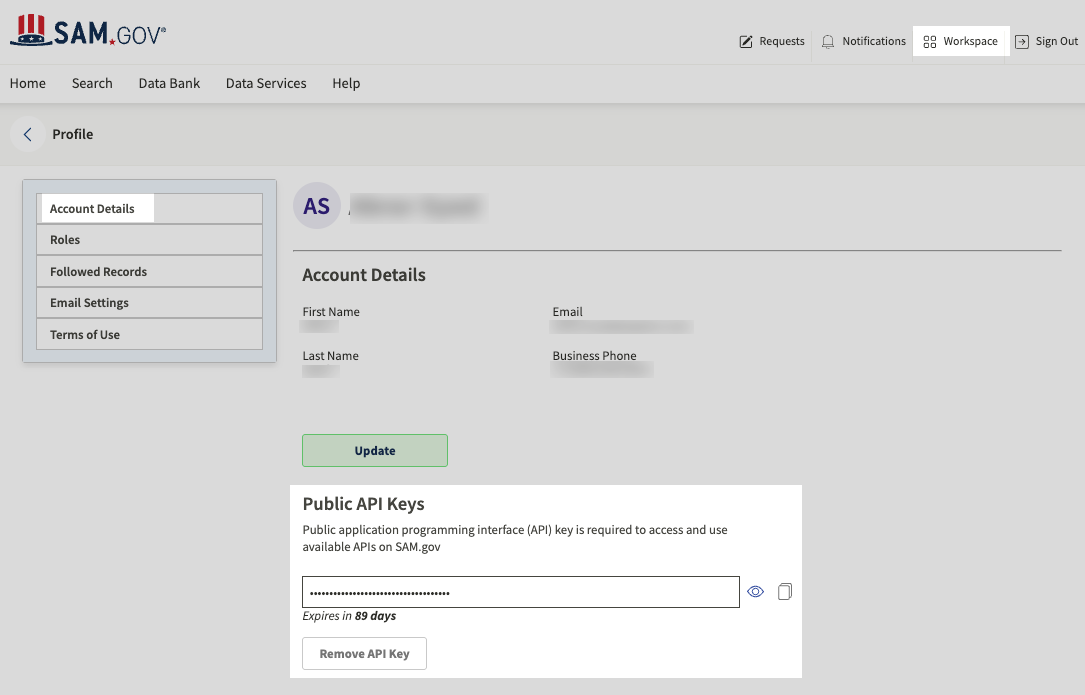Click the Profile page title
The height and width of the screenshot is (695, 1085).
click(x=73, y=134)
